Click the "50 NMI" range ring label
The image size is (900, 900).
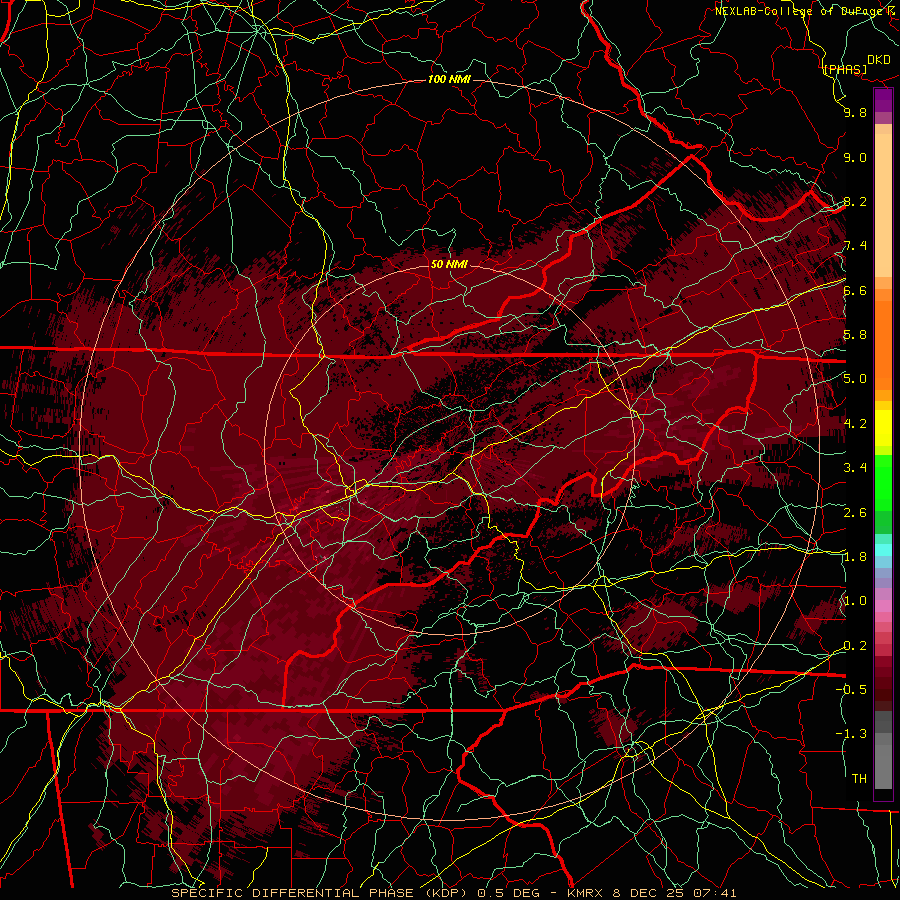coord(449,264)
